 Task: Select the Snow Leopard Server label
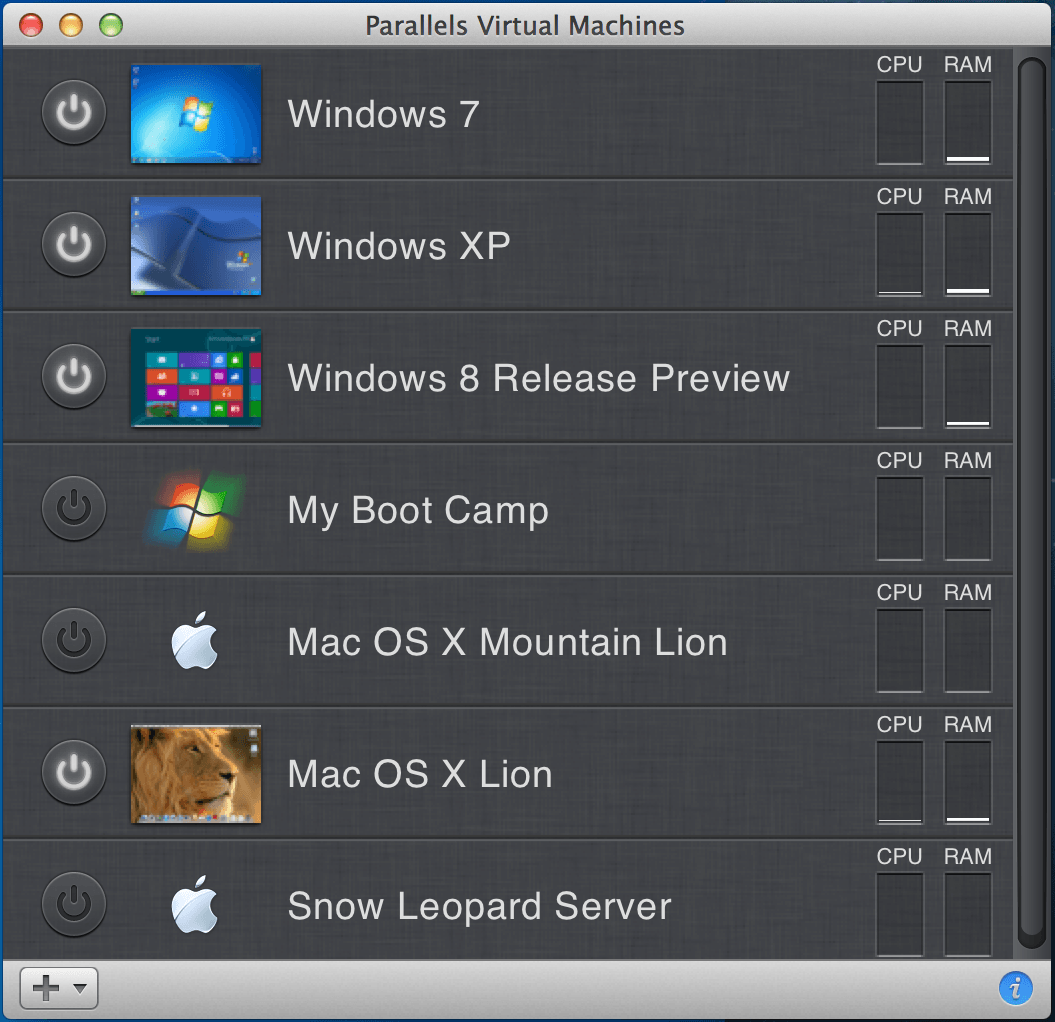(479, 906)
